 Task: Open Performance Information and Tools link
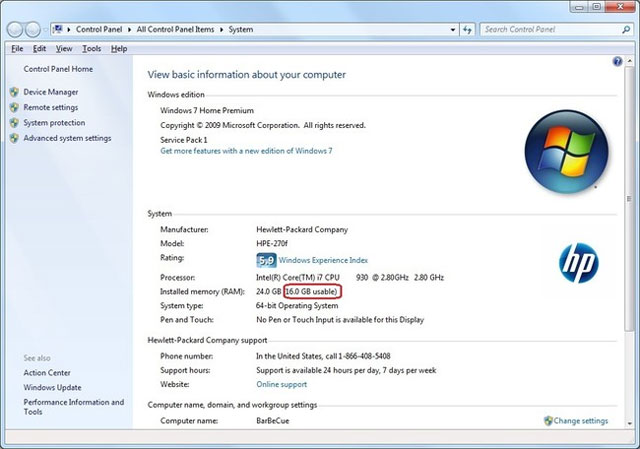click(x=73, y=407)
